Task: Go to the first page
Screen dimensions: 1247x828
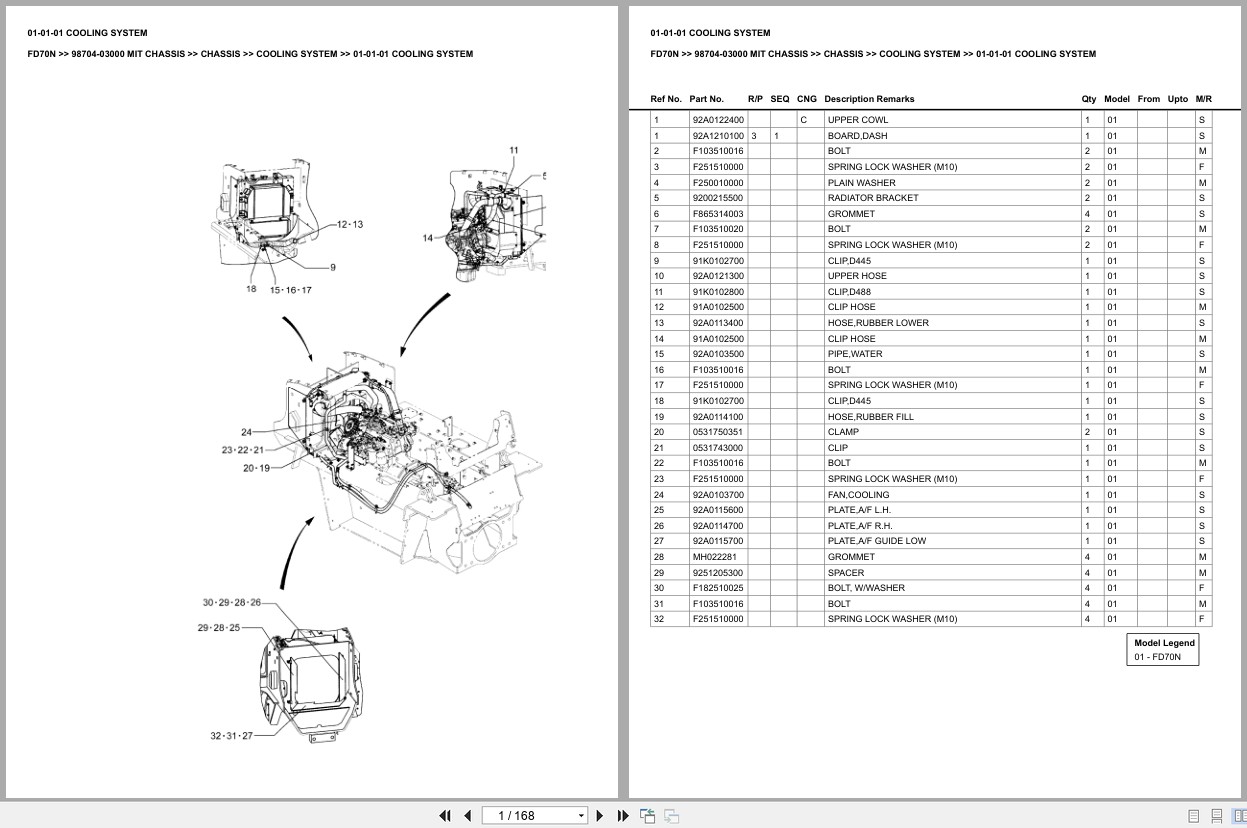Action: point(445,816)
